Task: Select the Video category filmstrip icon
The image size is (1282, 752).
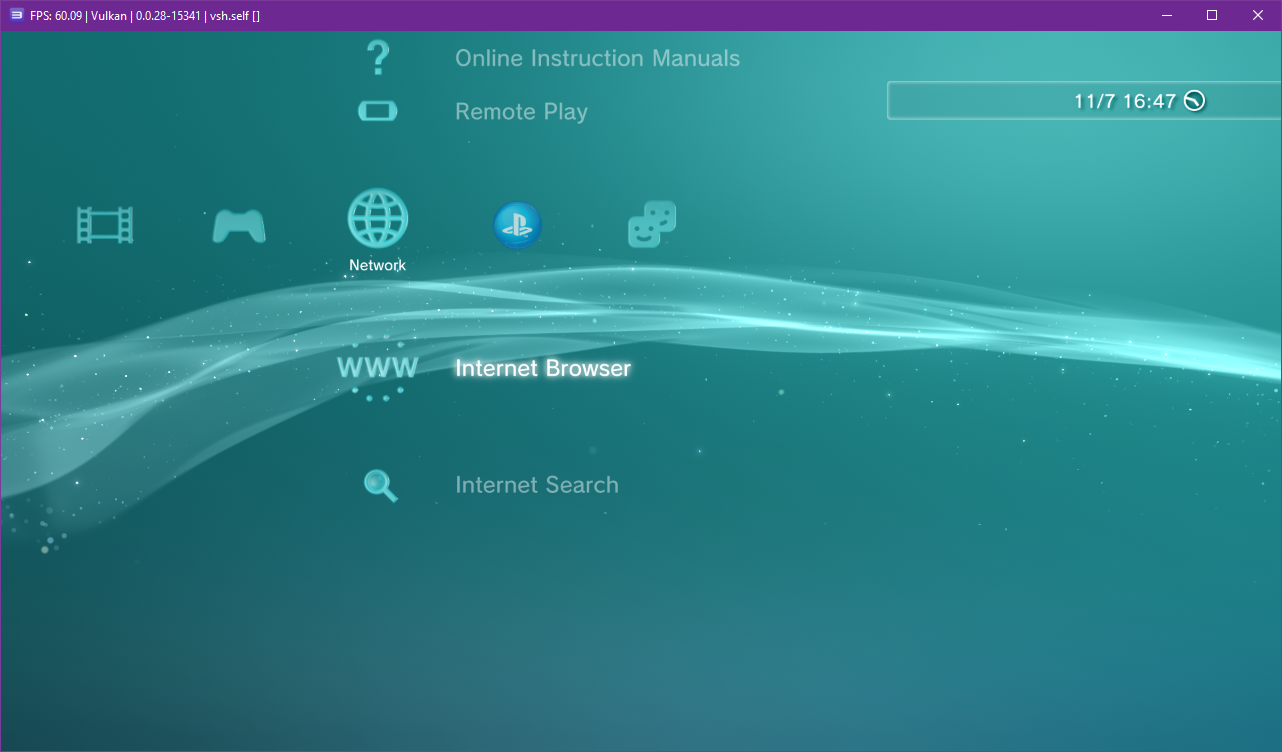Action: 104,224
